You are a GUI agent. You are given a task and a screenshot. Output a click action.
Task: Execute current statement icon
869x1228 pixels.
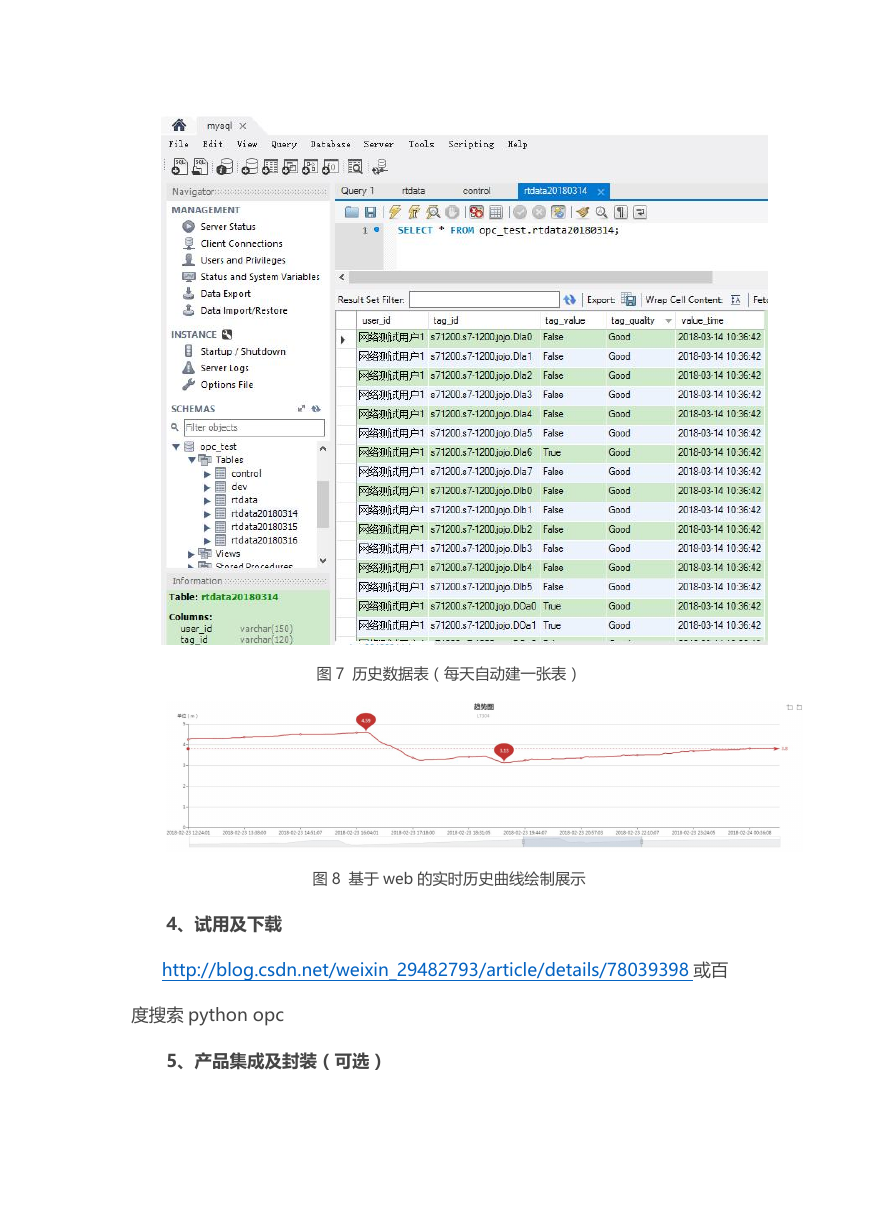pos(415,213)
